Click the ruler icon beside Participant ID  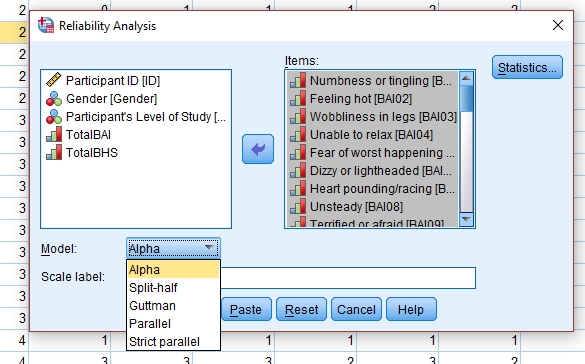pos(54,80)
